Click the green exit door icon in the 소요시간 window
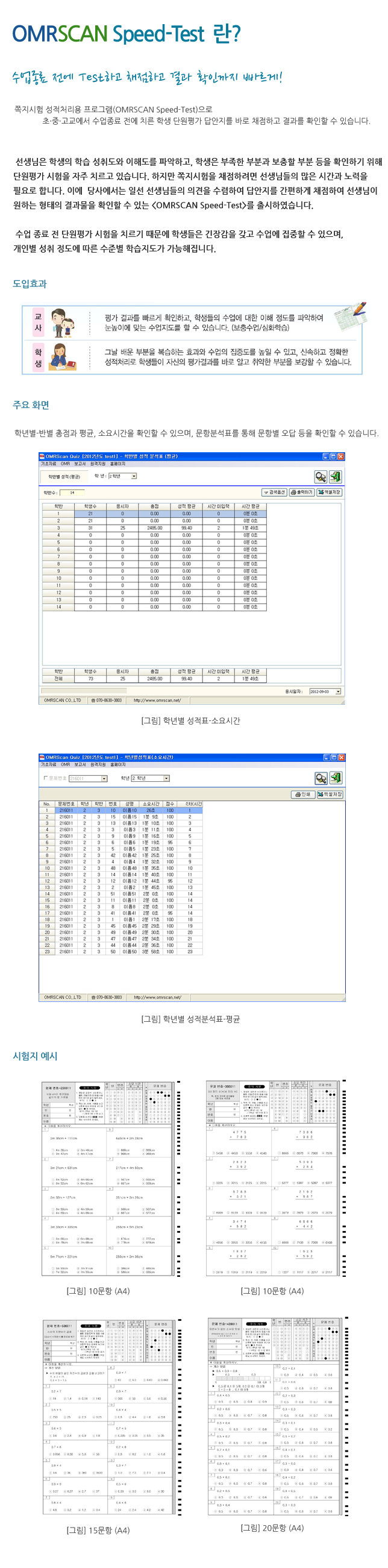The width and height of the screenshot is (388, 1568). coord(336,778)
